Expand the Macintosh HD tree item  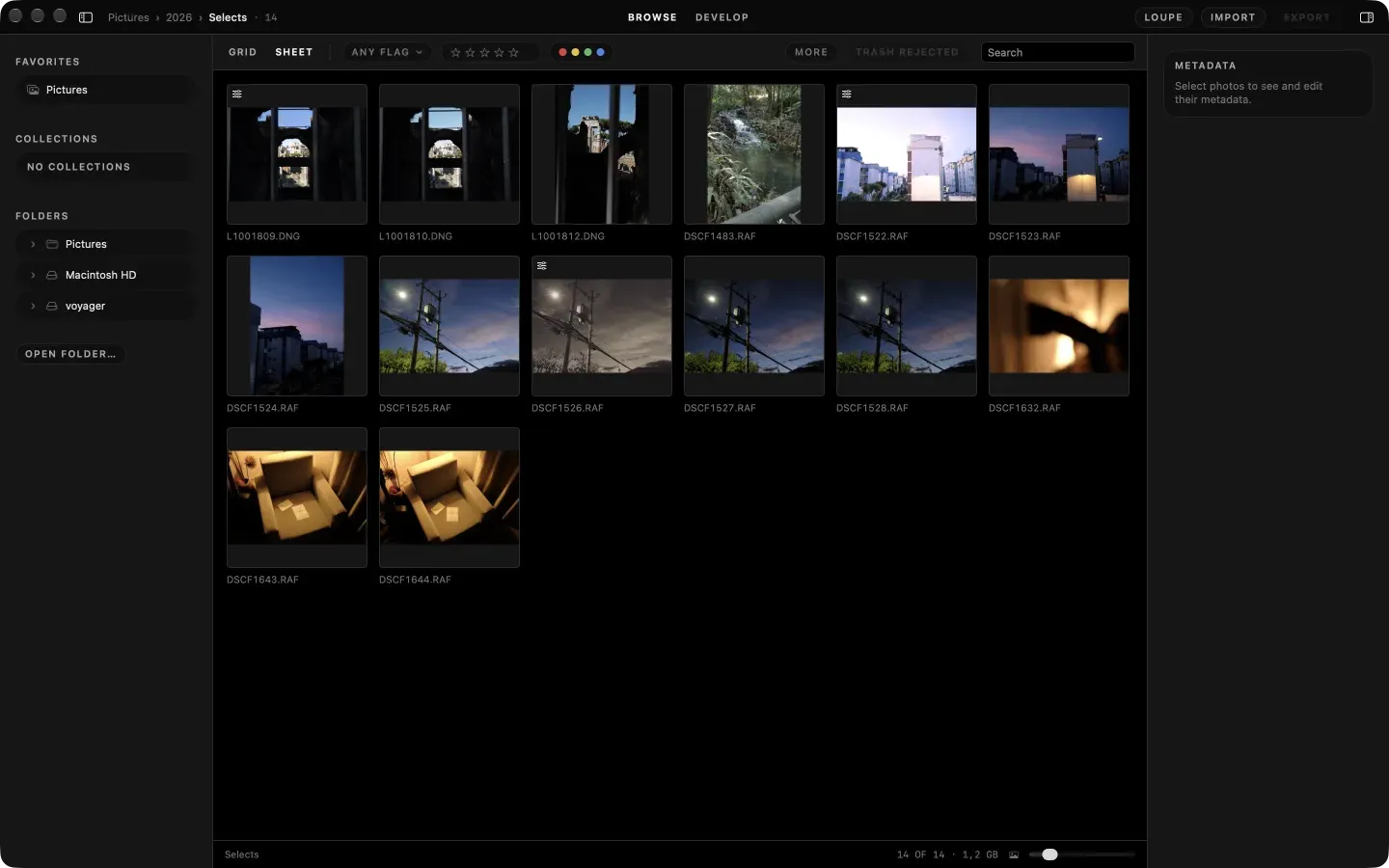tap(33, 275)
